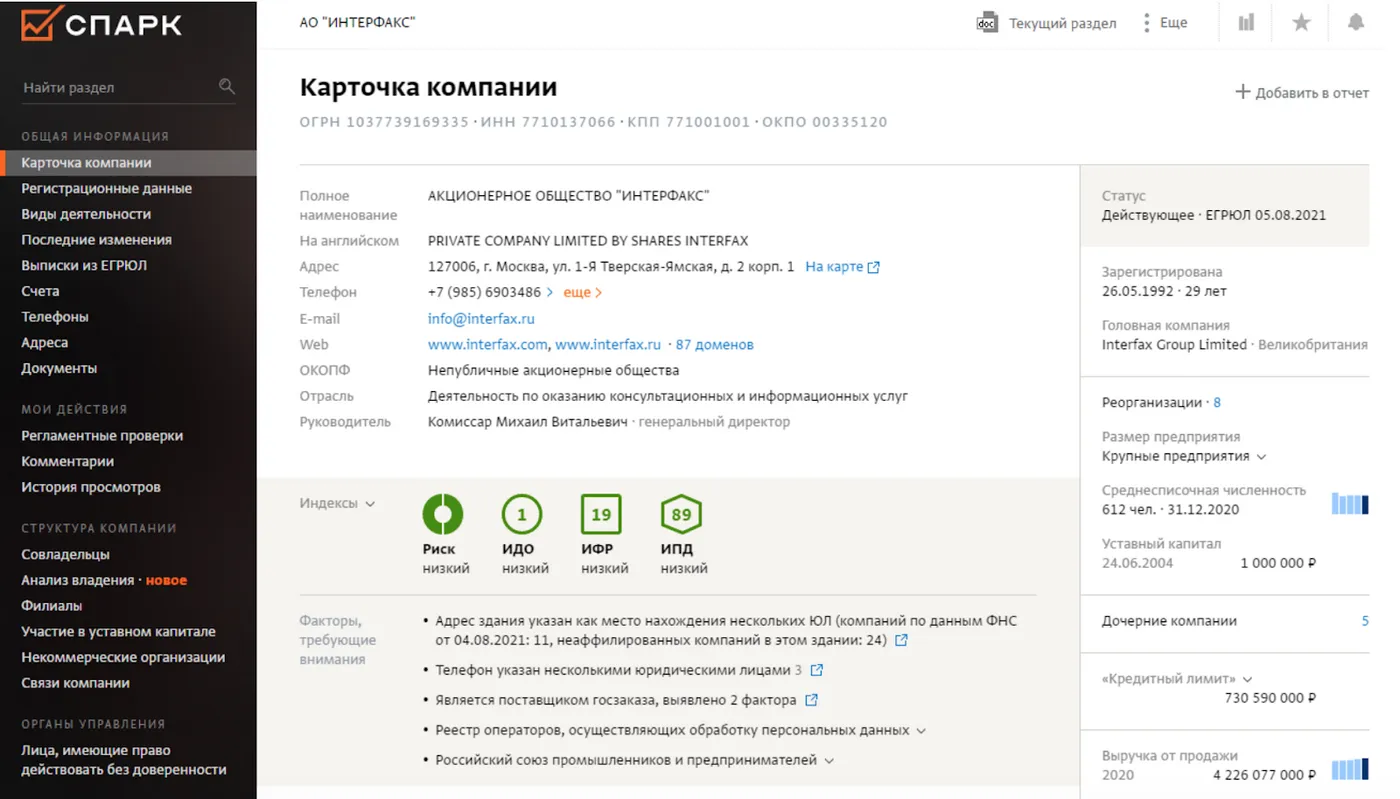Click the ИФР square index showing 19
The height and width of the screenshot is (799, 1400).
pyautogui.click(x=601, y=515)
